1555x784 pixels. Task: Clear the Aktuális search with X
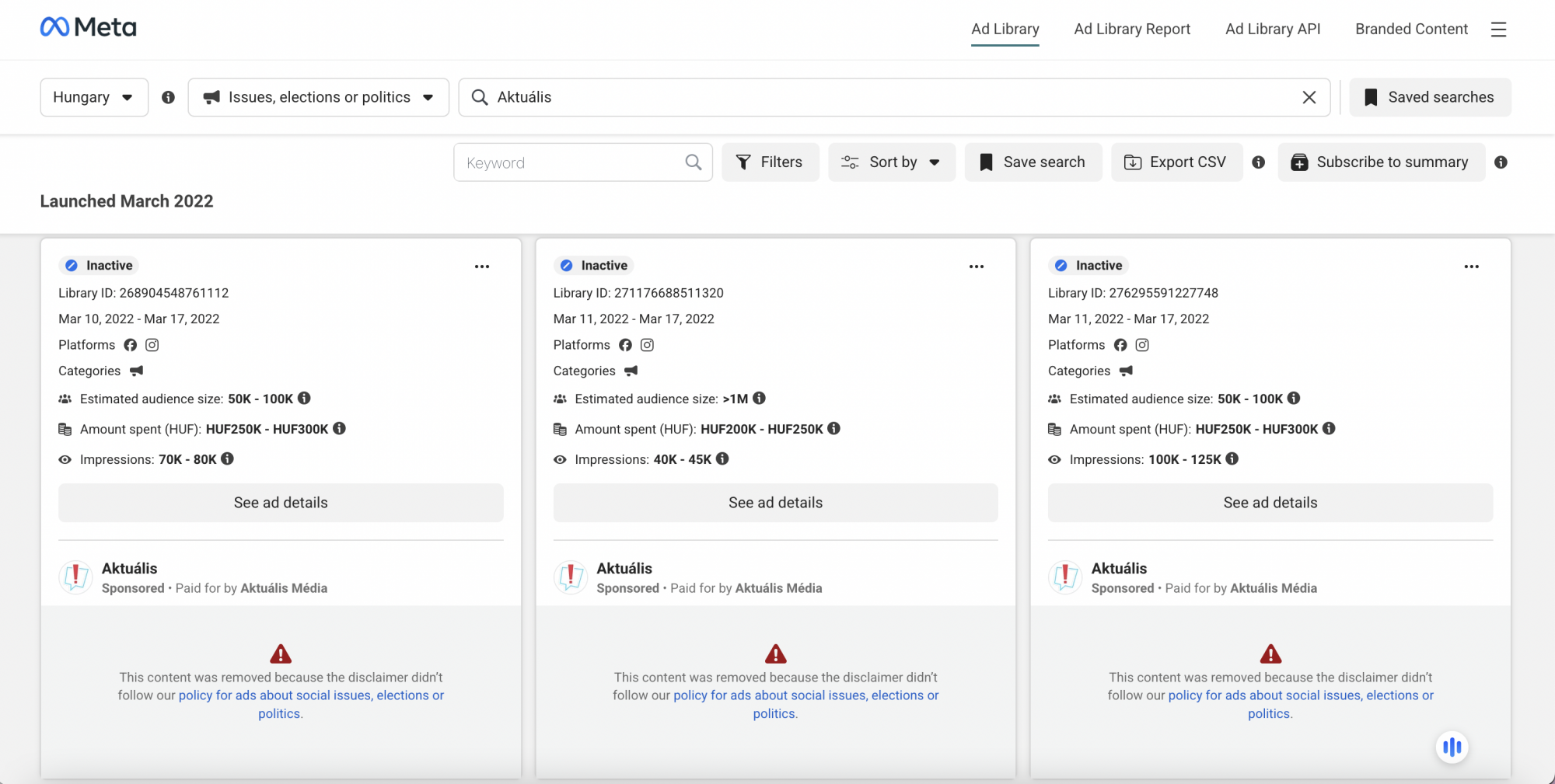point(1309,97)
